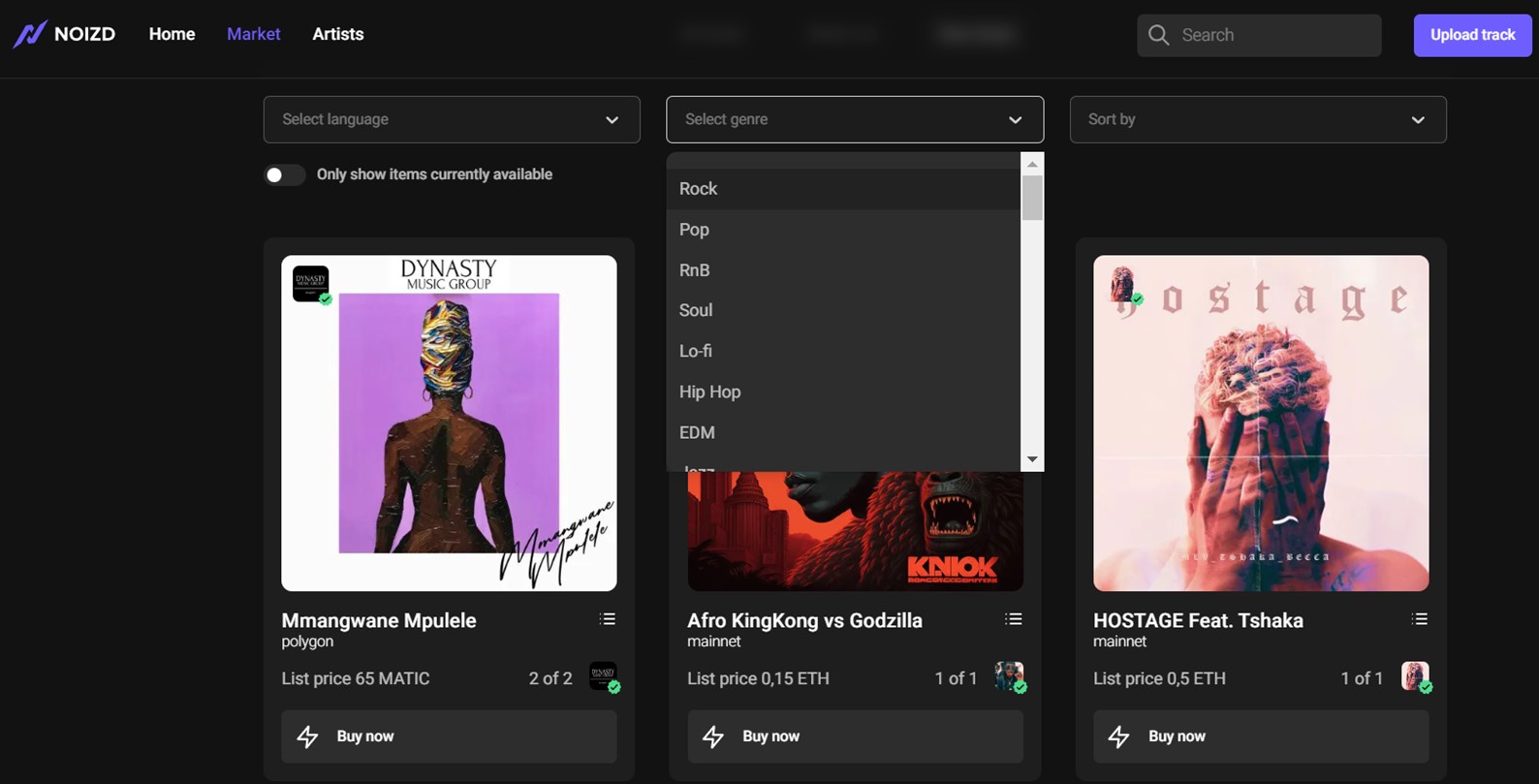Image resolution: width=1539 pixels, height=784 pixels.
Task: Open the Select language dropdown
Action: point(451,119)
